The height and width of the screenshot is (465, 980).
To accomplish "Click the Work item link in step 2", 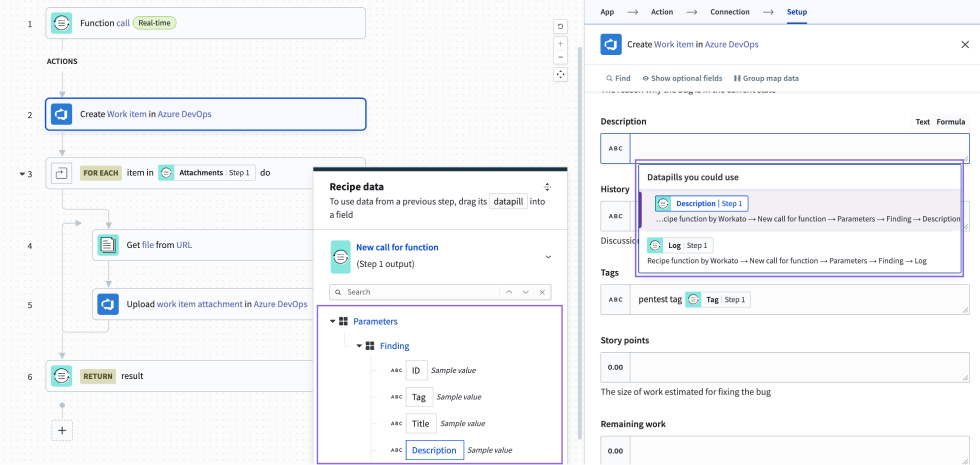I will 127,114.
